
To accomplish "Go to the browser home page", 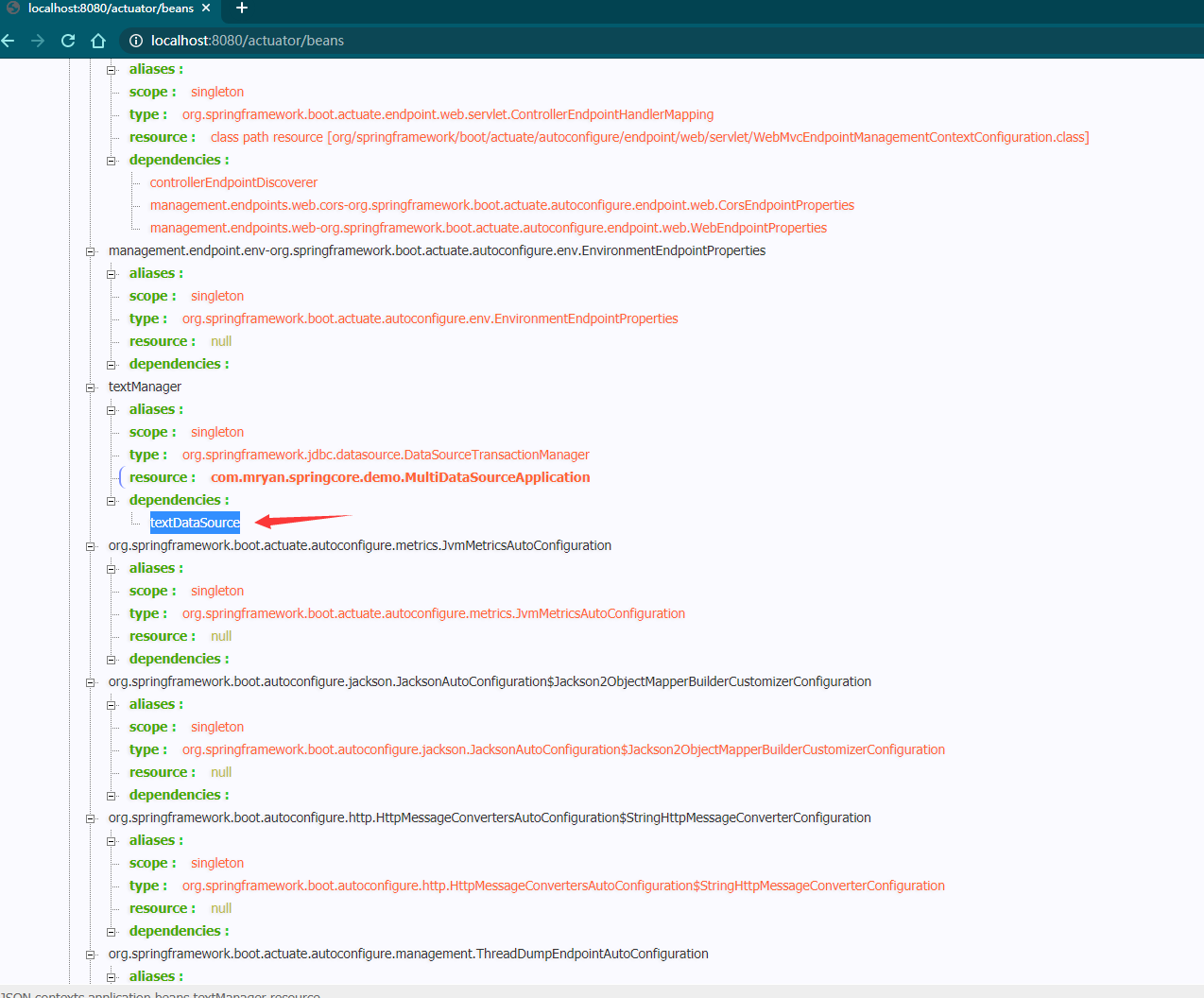I will pos(98,41).
